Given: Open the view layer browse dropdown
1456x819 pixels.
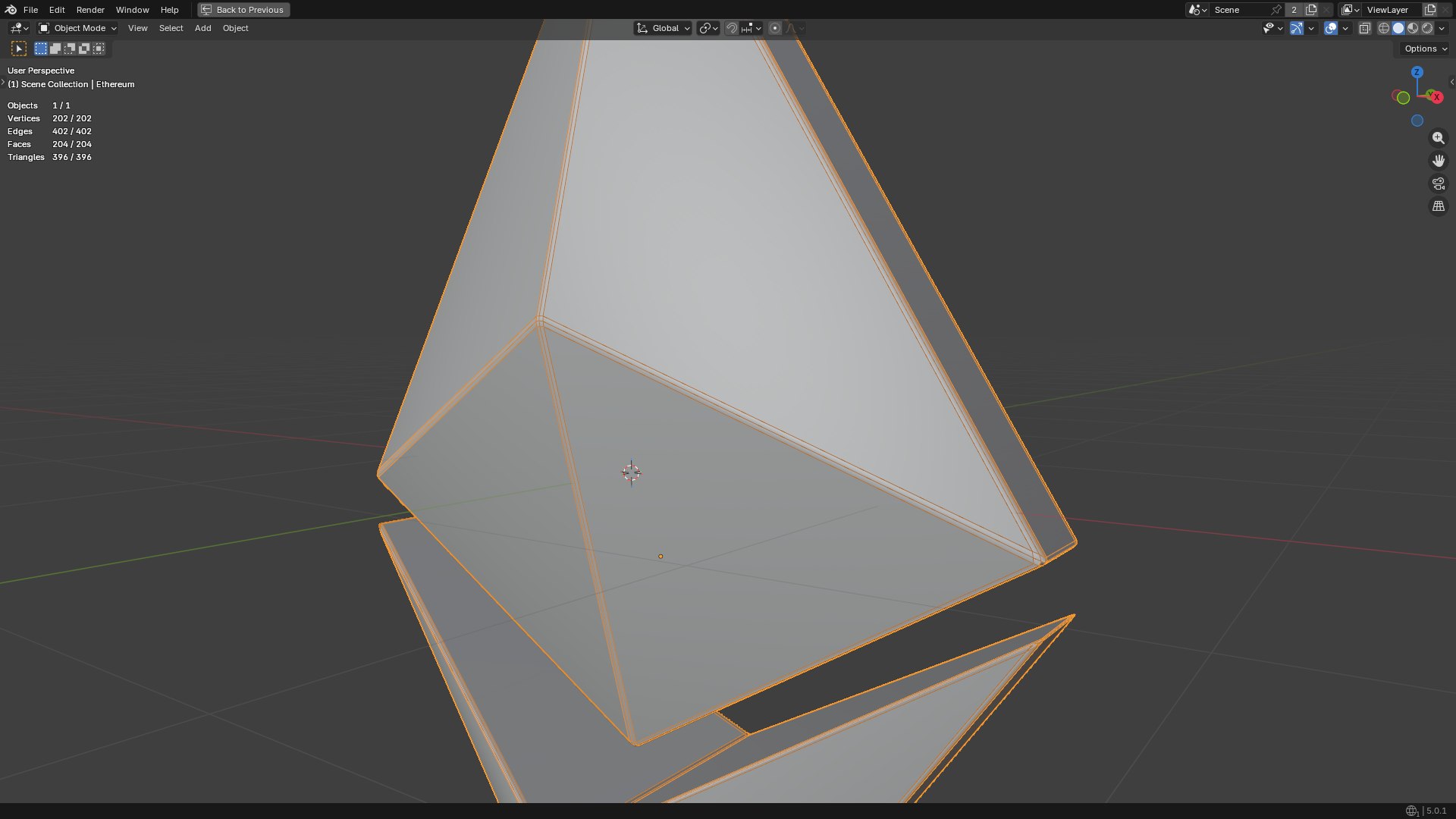Looking at the screenshot, I should (1350, 10).
